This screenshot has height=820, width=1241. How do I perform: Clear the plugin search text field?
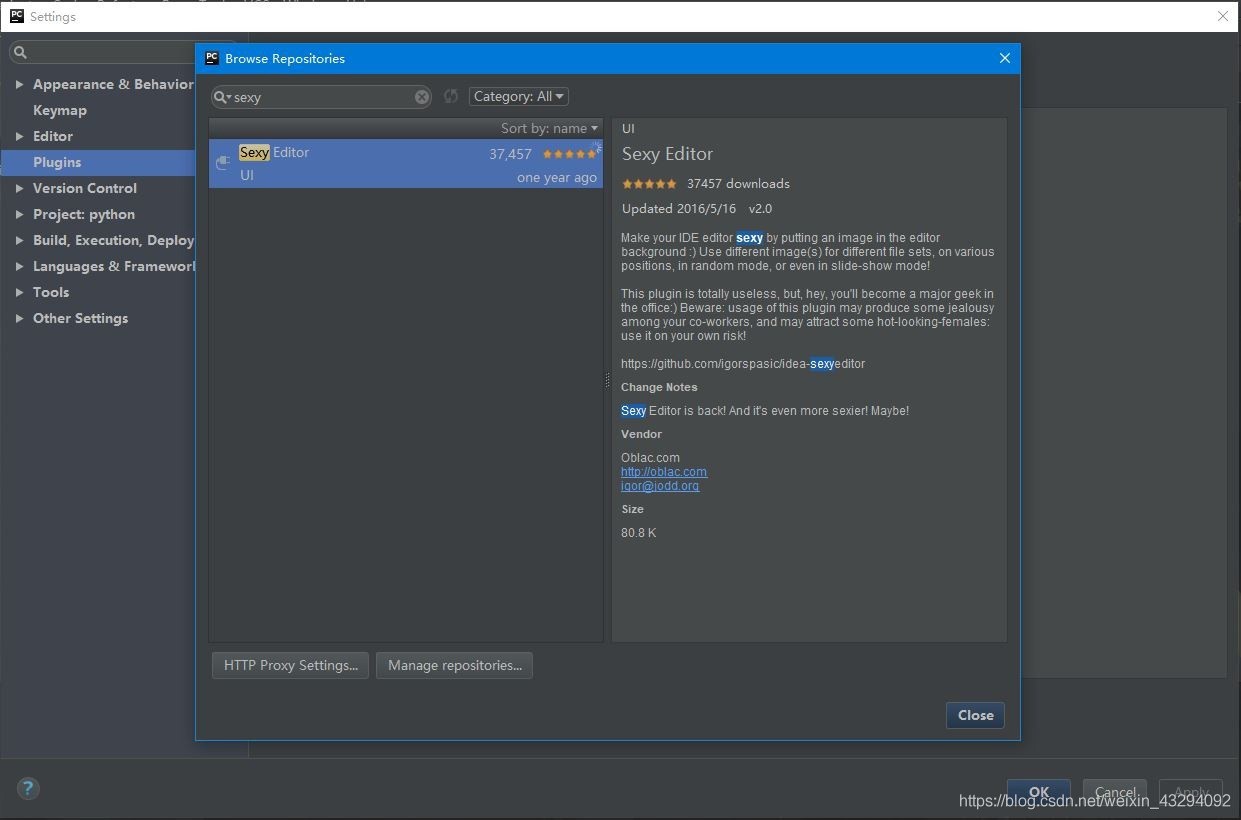point(422,97)
